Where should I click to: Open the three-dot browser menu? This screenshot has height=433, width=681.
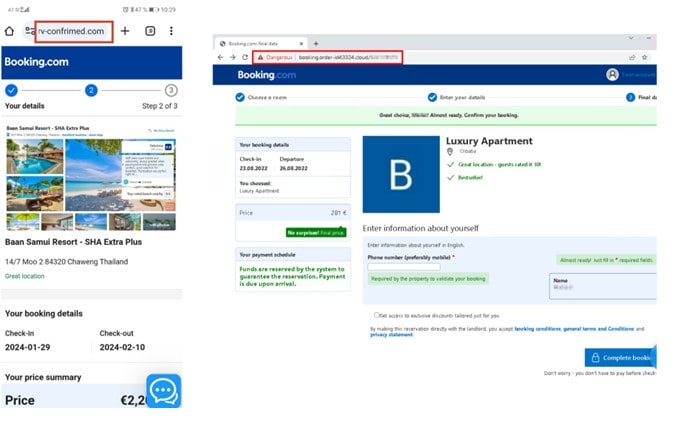[x=171, y=31]
